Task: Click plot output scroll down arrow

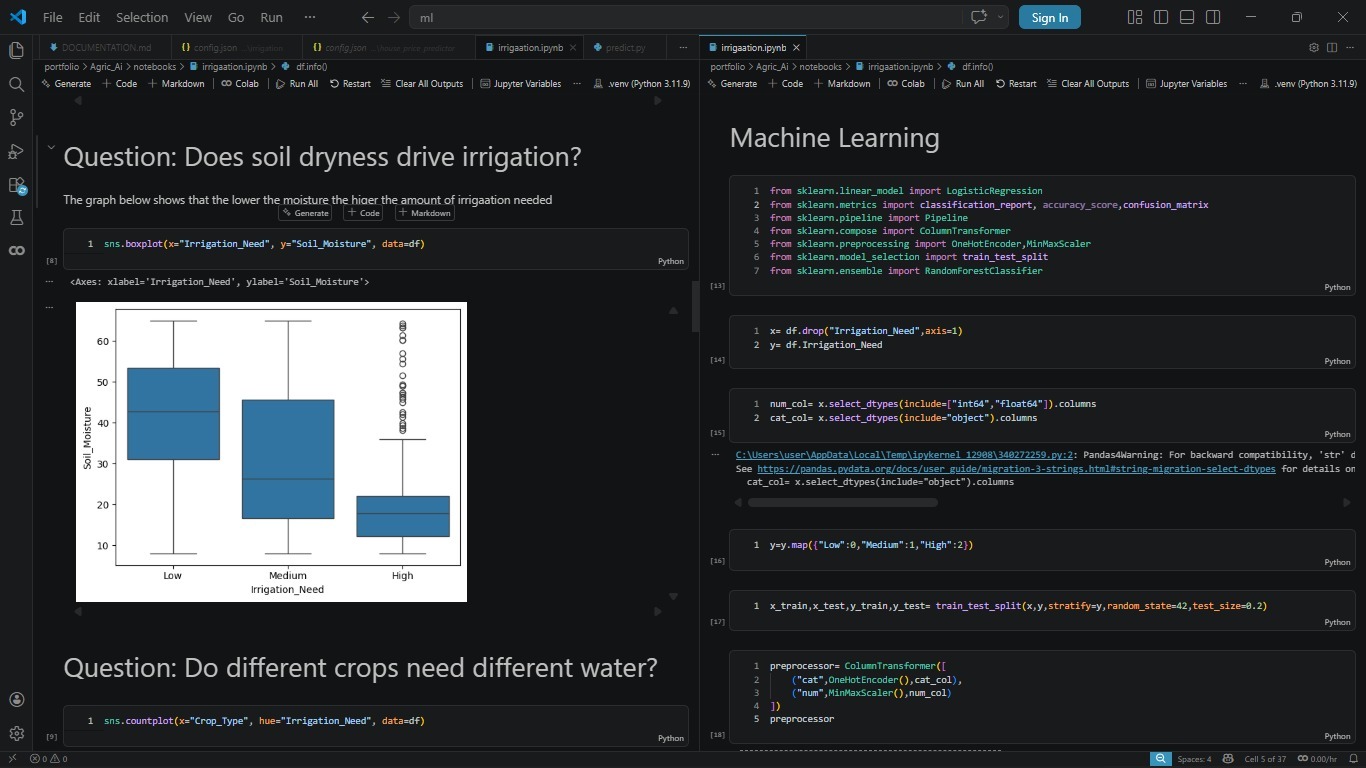Action: click(673, 596)
